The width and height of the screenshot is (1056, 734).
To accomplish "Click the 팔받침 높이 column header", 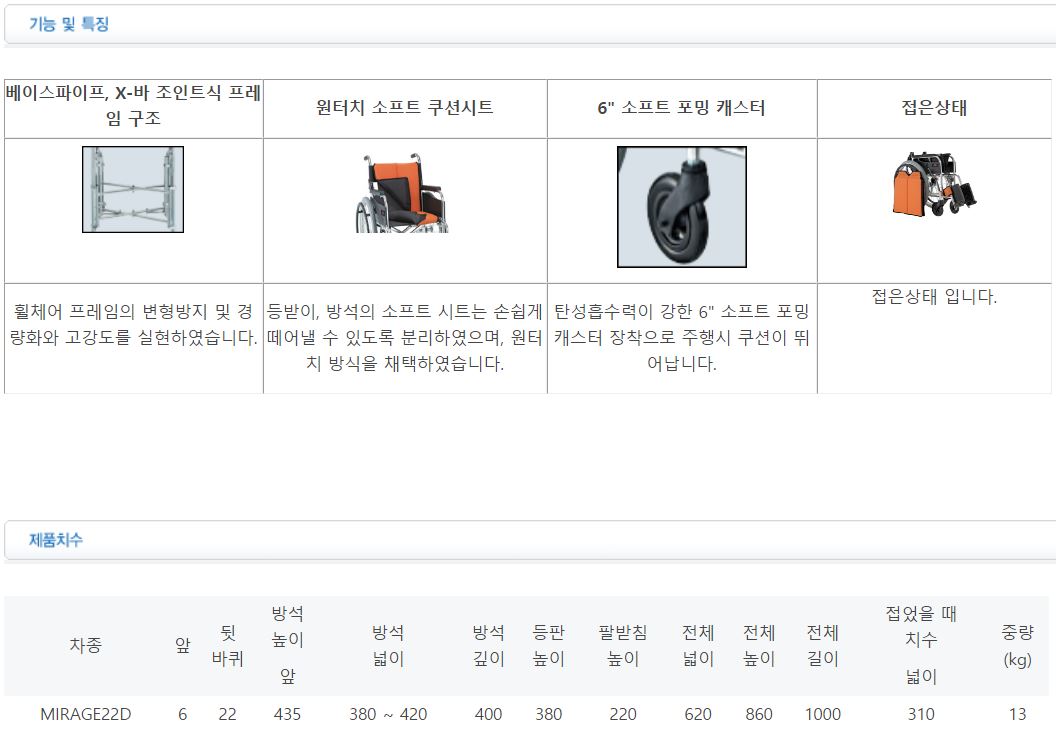I will tap(622, 645).
